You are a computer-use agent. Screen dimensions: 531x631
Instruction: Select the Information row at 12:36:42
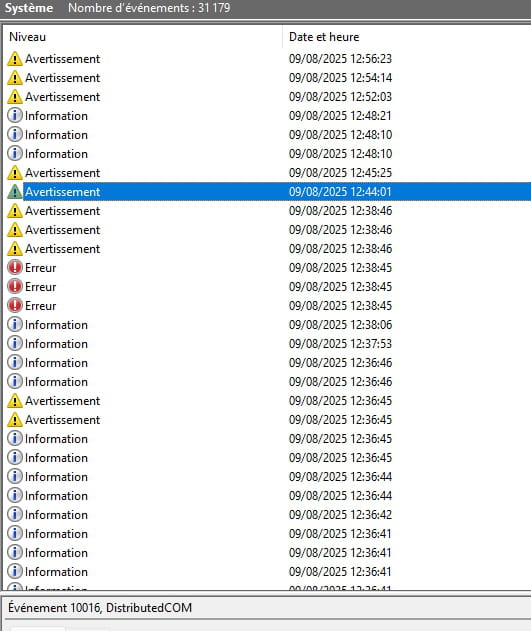(267, 514)
